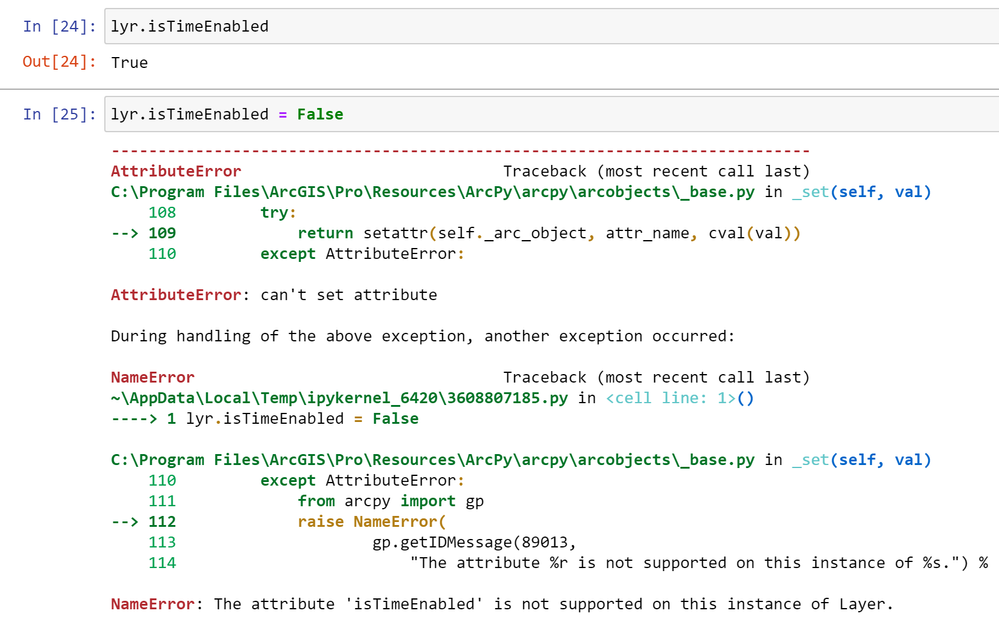Click the bold False keyword in cell 25
This screenshot has width=999, height=633.
[320, 114]
